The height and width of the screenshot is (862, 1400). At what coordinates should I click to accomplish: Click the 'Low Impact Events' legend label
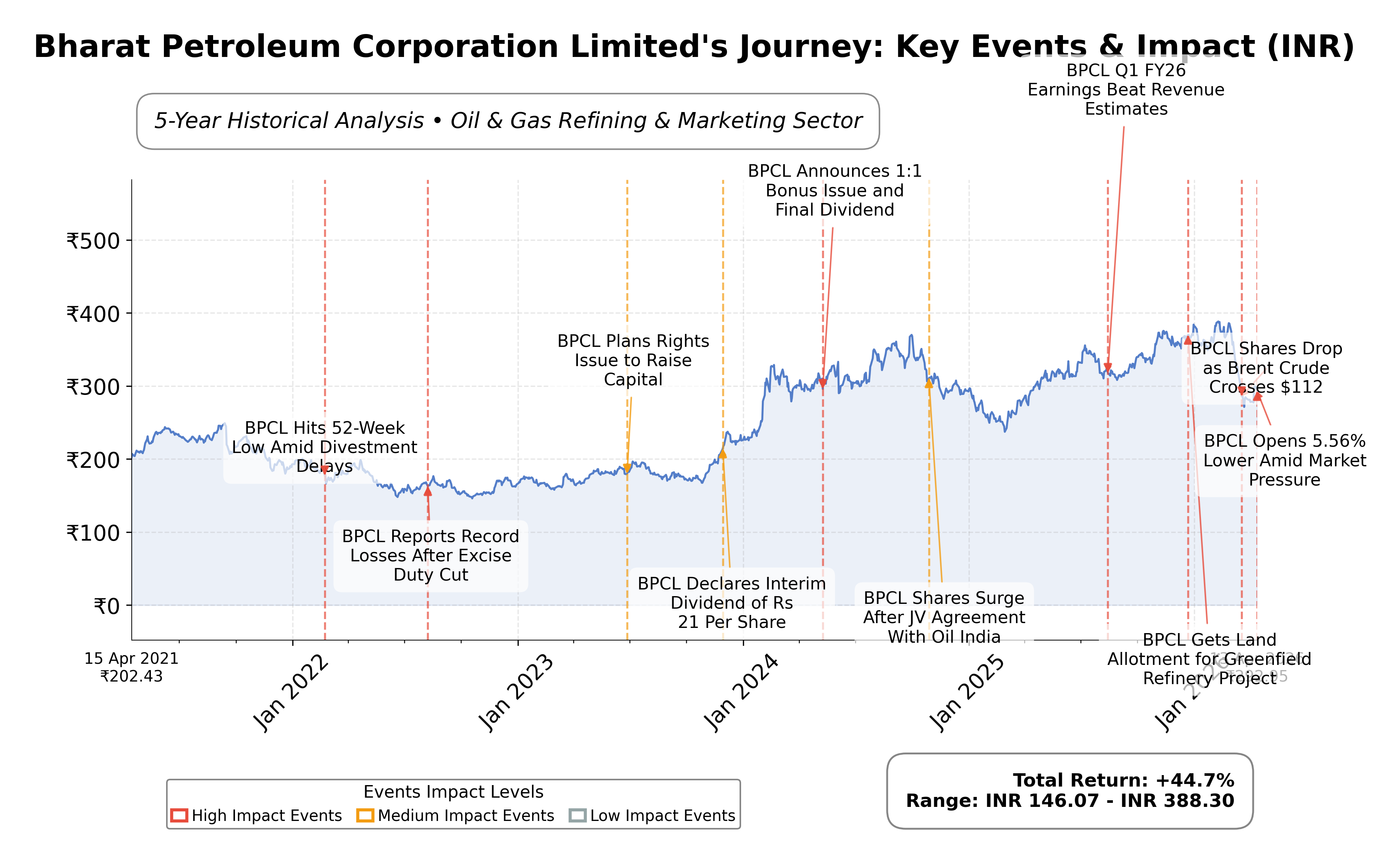click(663, 816)
